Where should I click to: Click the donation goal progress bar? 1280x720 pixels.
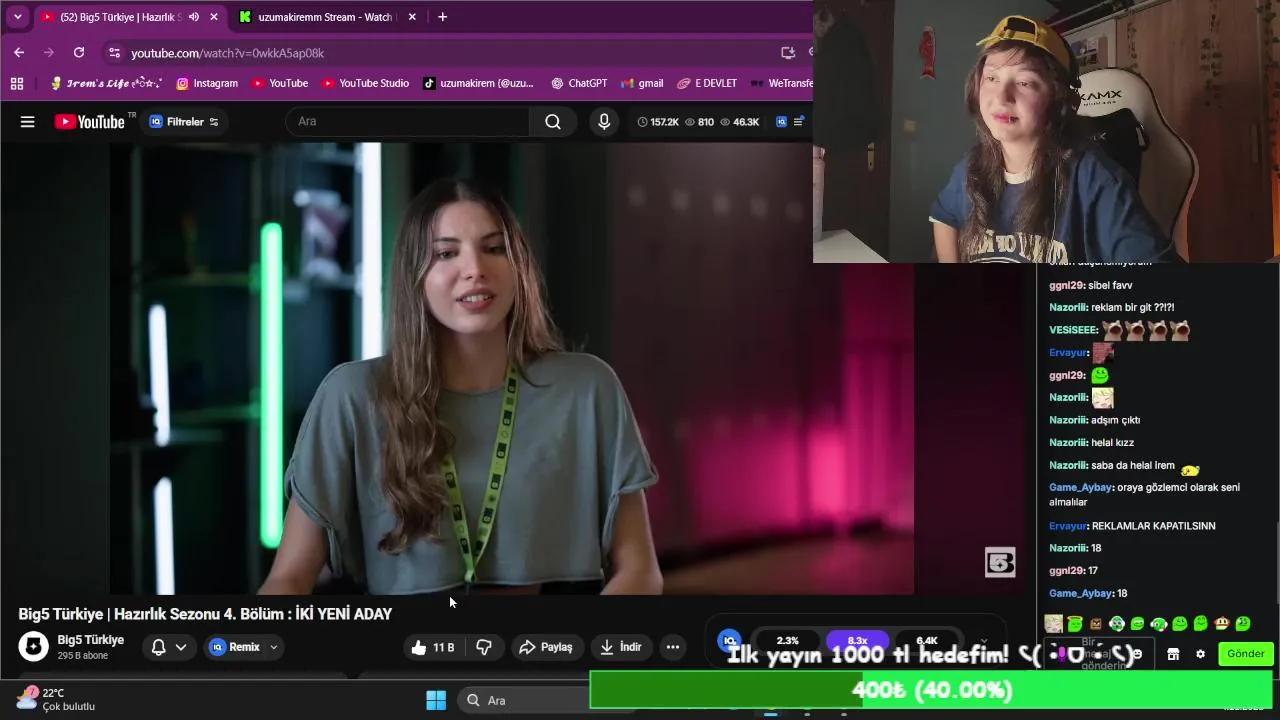[931, 690]
